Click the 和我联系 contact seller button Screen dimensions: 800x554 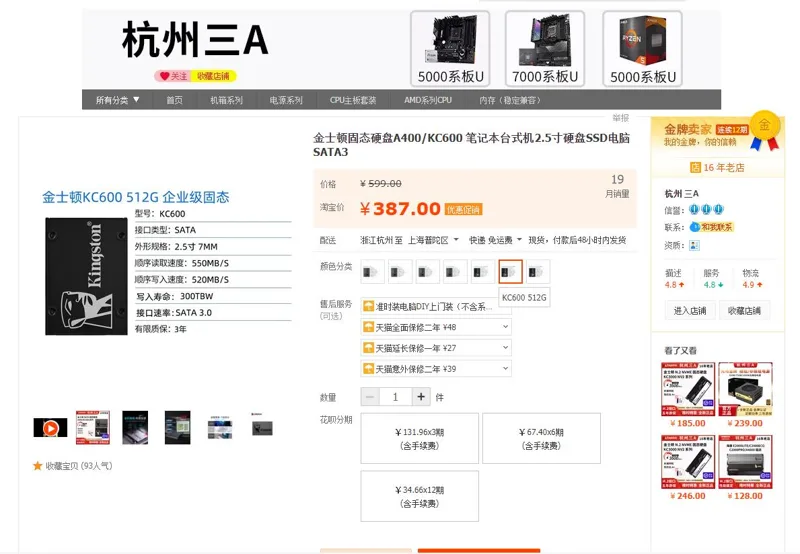pyautogui.click(x=711, y=227)
